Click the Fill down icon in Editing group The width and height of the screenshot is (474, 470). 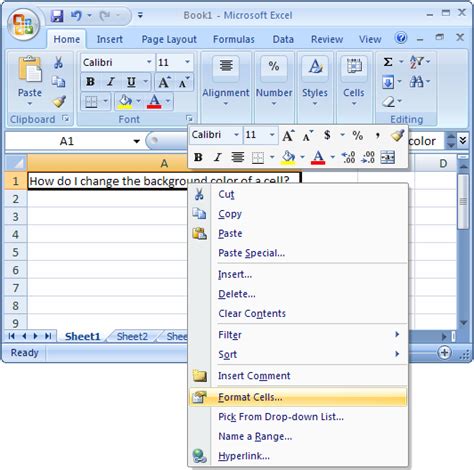(x=388, y=82)
